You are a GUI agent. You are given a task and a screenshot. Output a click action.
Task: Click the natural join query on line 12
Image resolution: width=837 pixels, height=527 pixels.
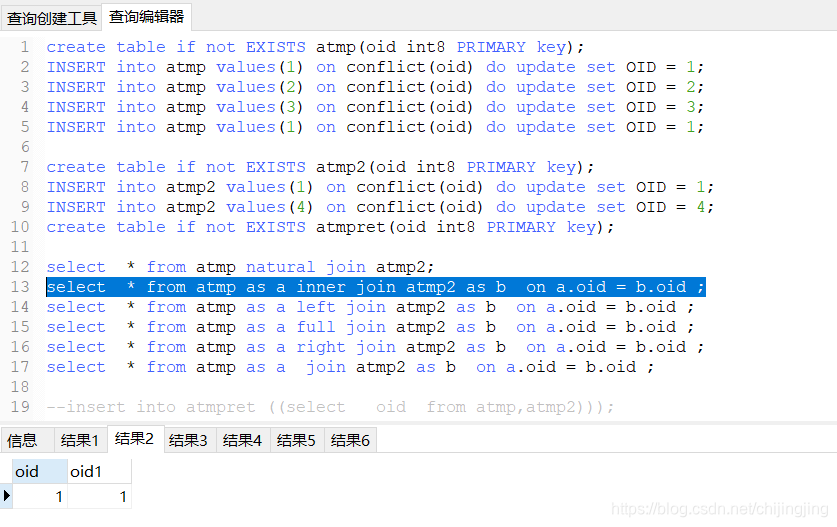[240, 267]
